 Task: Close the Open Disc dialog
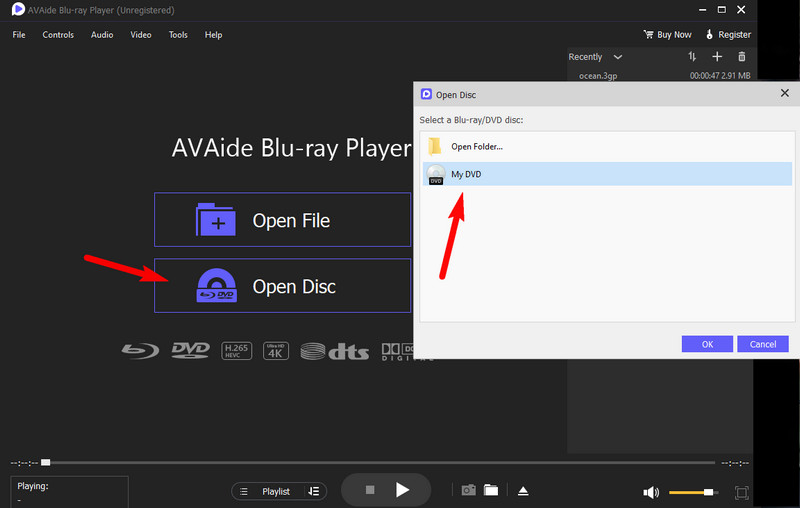pos(785,93)
